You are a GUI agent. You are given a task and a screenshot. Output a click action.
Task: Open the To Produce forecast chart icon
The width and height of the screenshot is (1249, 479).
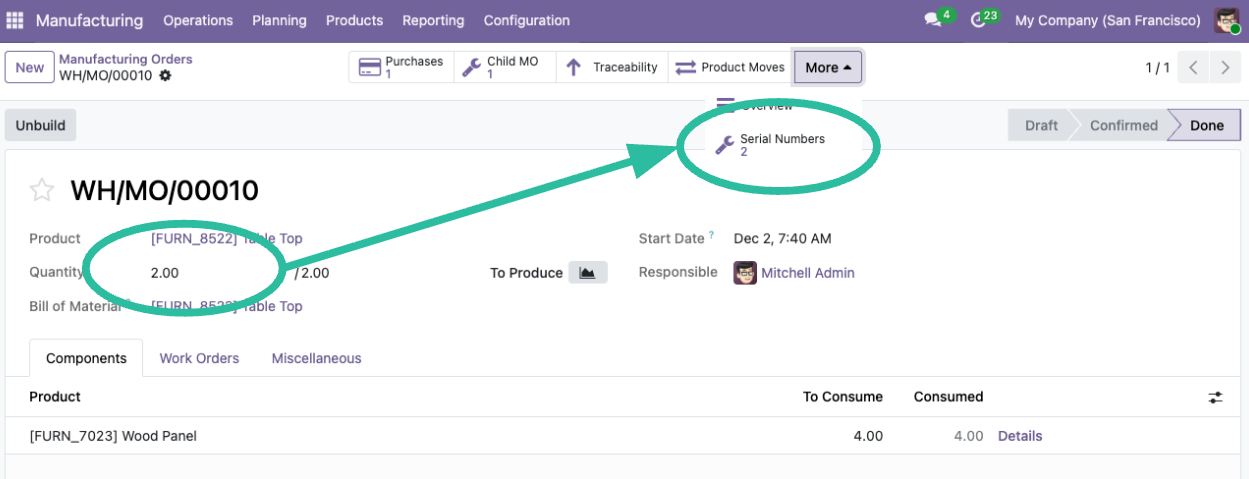click(588, 273)
